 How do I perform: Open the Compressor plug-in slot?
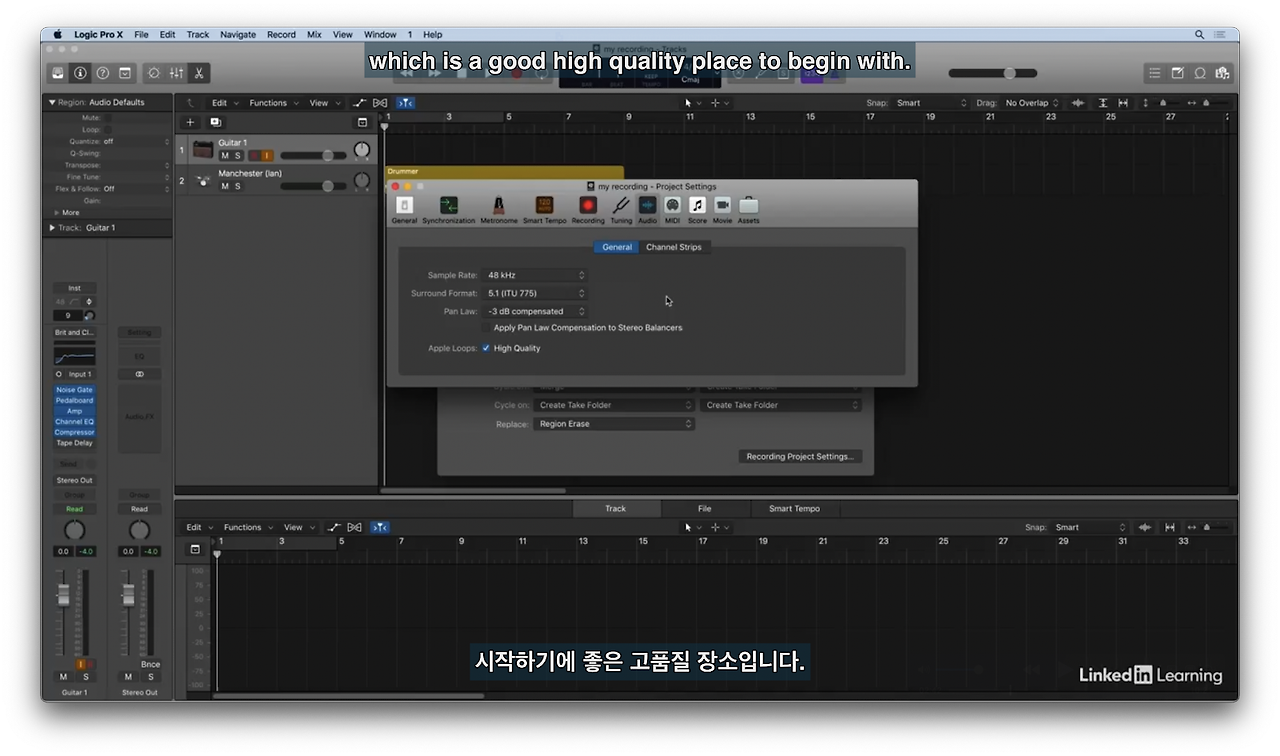[x=74, y=432]
